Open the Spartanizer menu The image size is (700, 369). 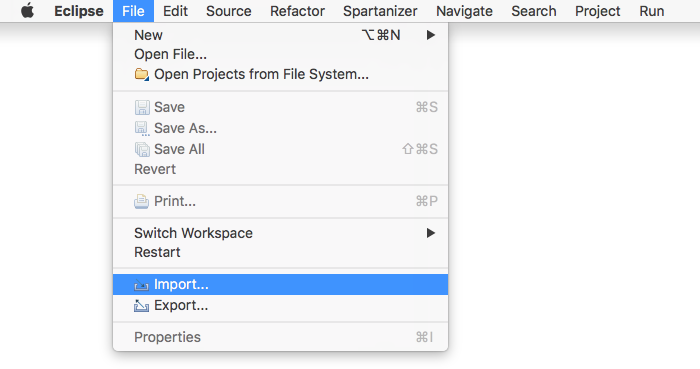point(380,11)
